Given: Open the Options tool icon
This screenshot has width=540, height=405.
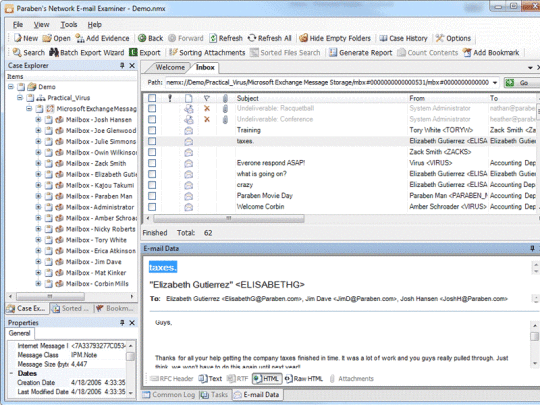Looking at the screenshot, I should point(440,38).
